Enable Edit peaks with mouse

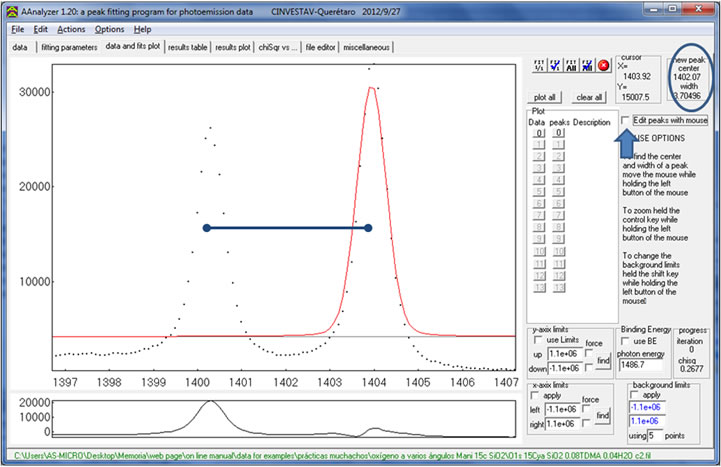pos(626,120)
